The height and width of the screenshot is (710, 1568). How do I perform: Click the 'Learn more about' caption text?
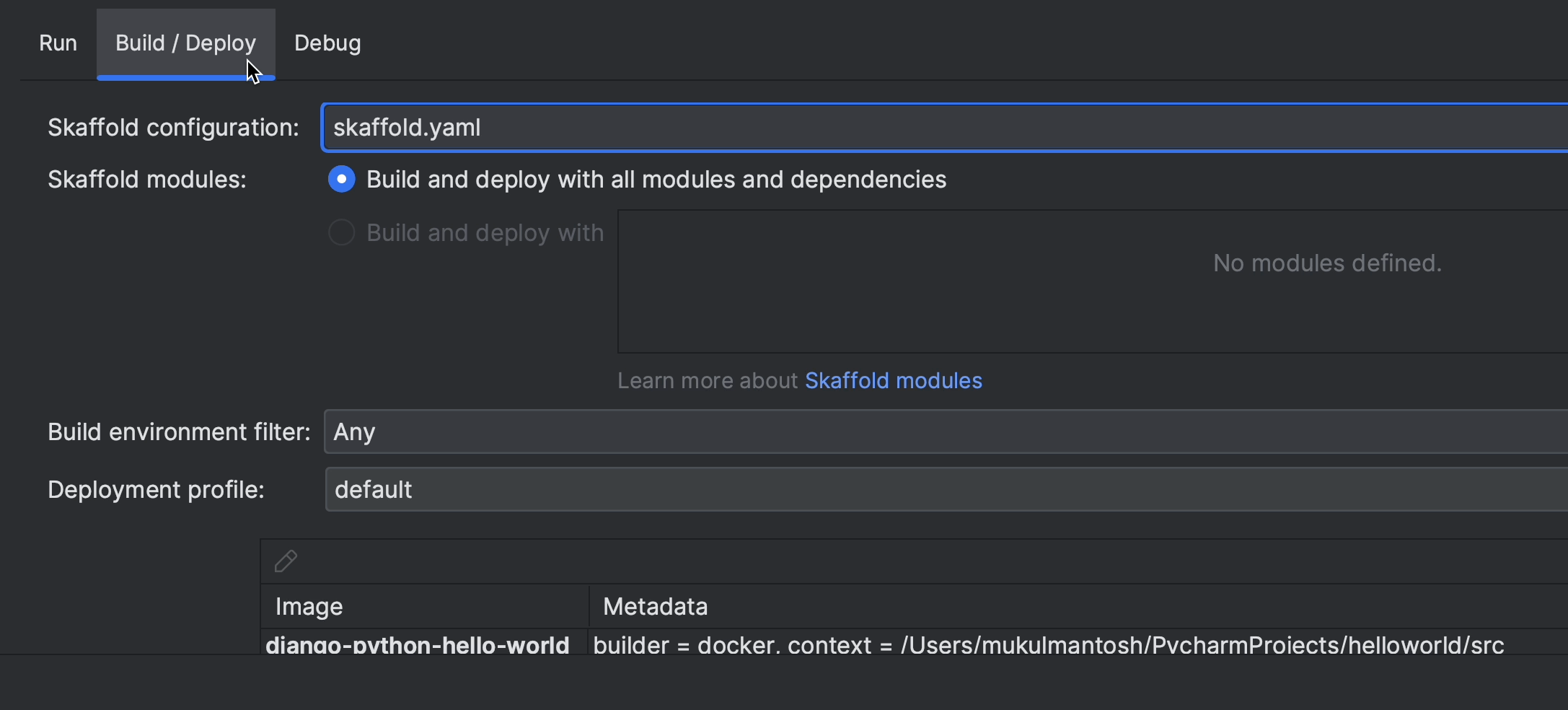707,380
